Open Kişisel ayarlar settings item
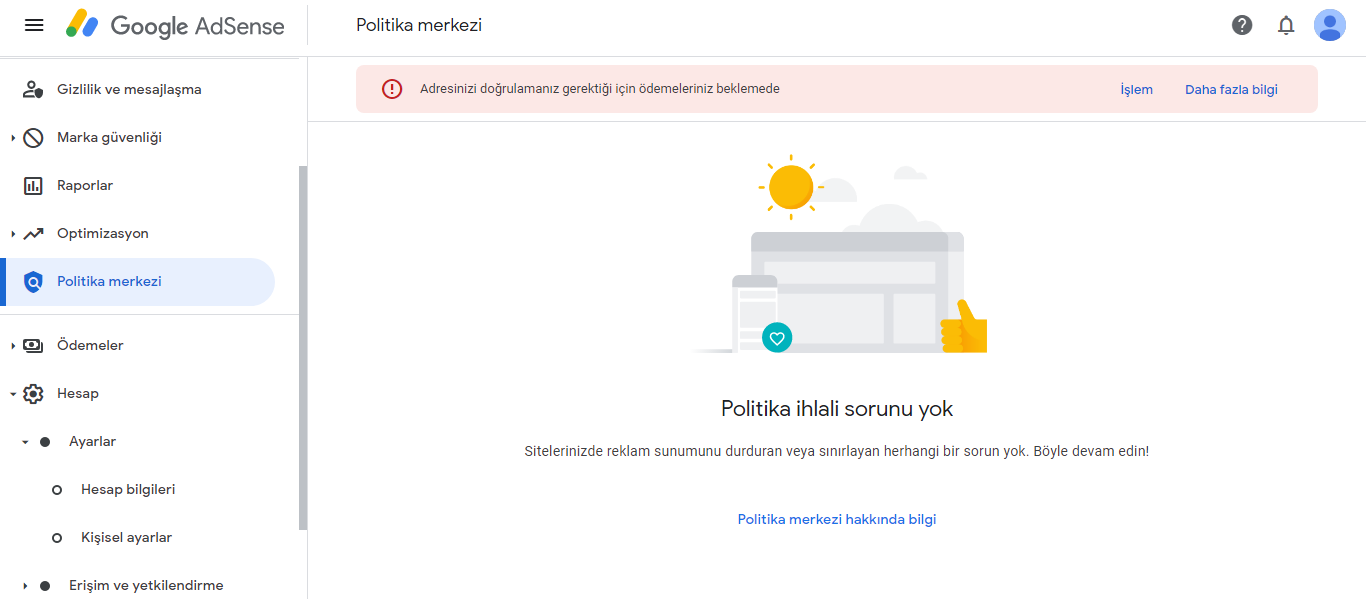 click(126, 538)
